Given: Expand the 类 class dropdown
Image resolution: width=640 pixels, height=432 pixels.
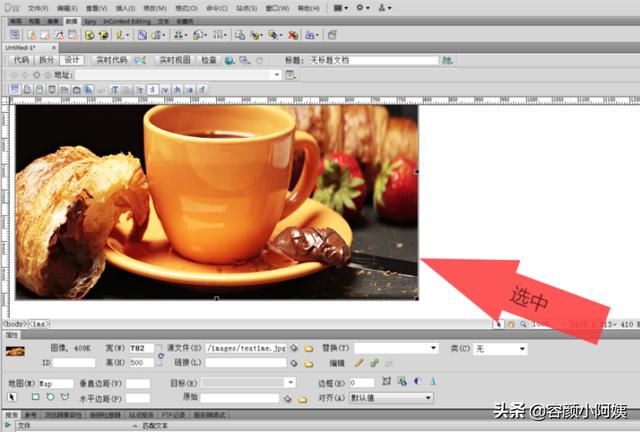Looking at the screenshot, I should 500,349.
